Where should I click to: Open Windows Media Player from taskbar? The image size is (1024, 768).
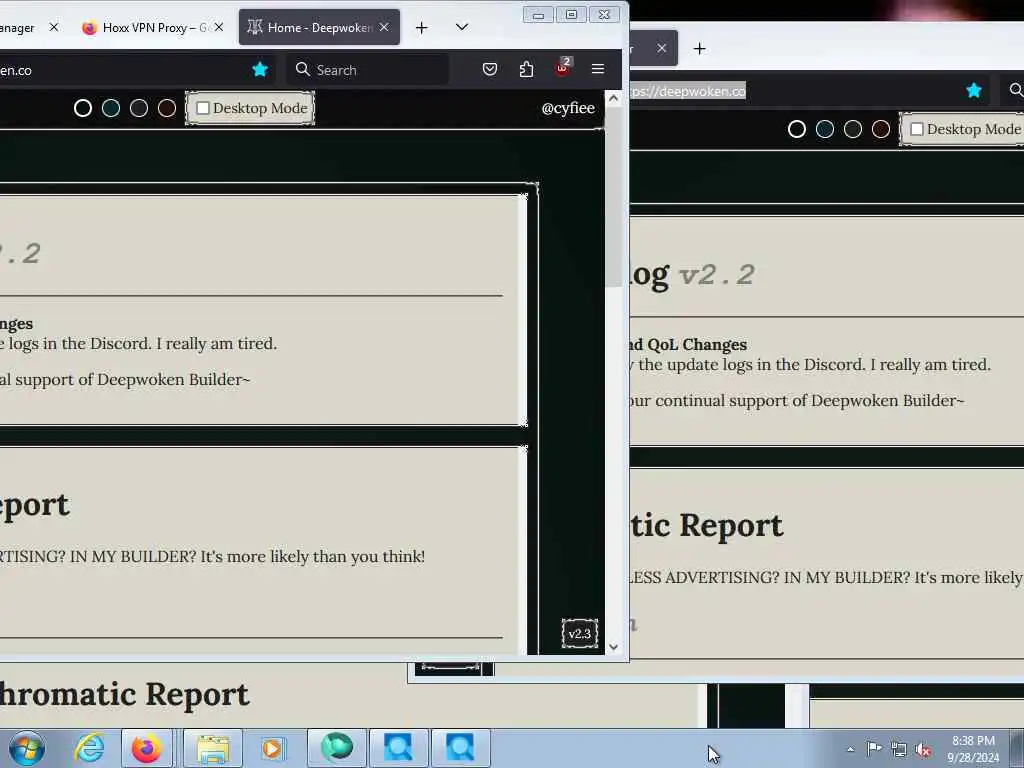272,748
